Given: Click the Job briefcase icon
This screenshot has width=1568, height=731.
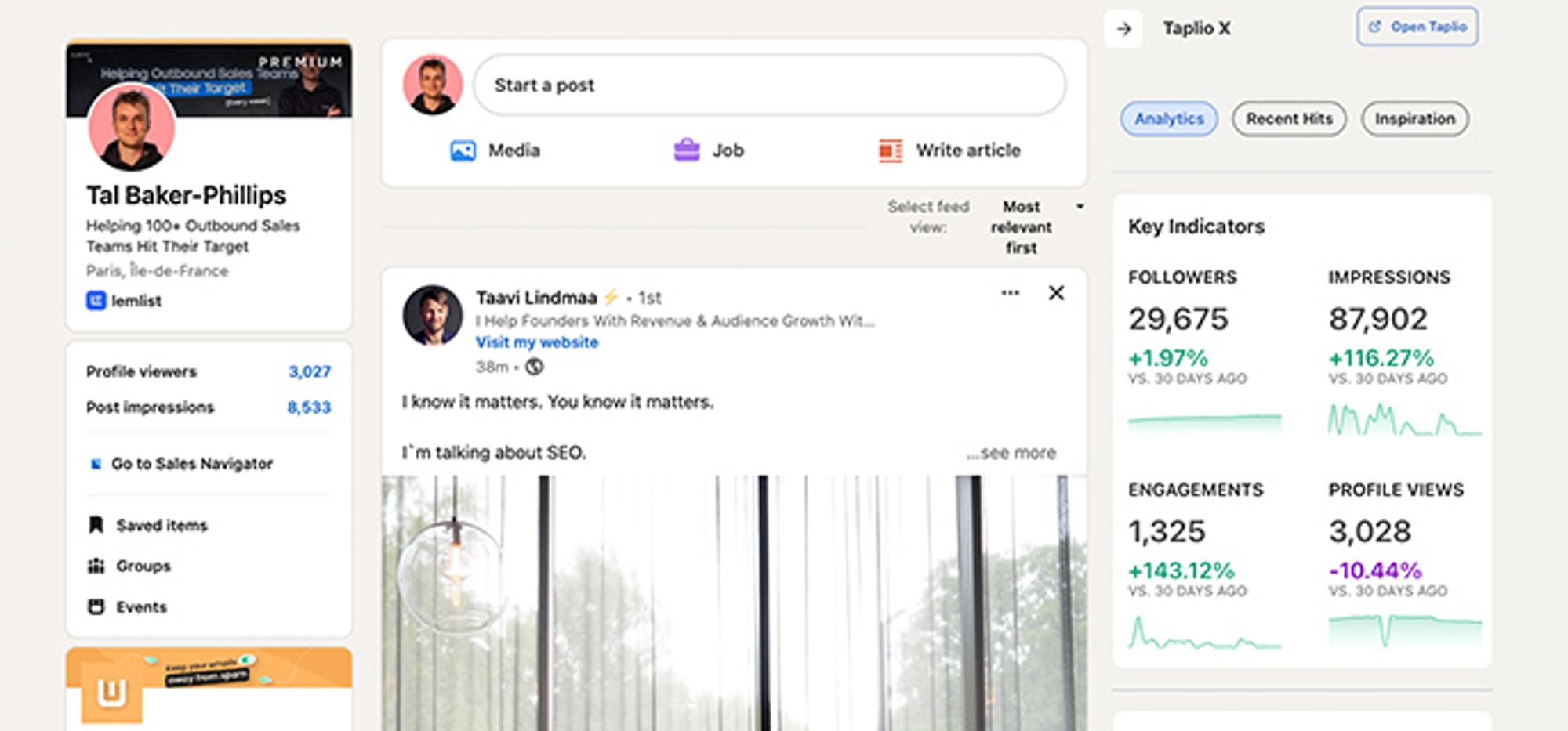Looking at the screenshot, I should point(687,149).
